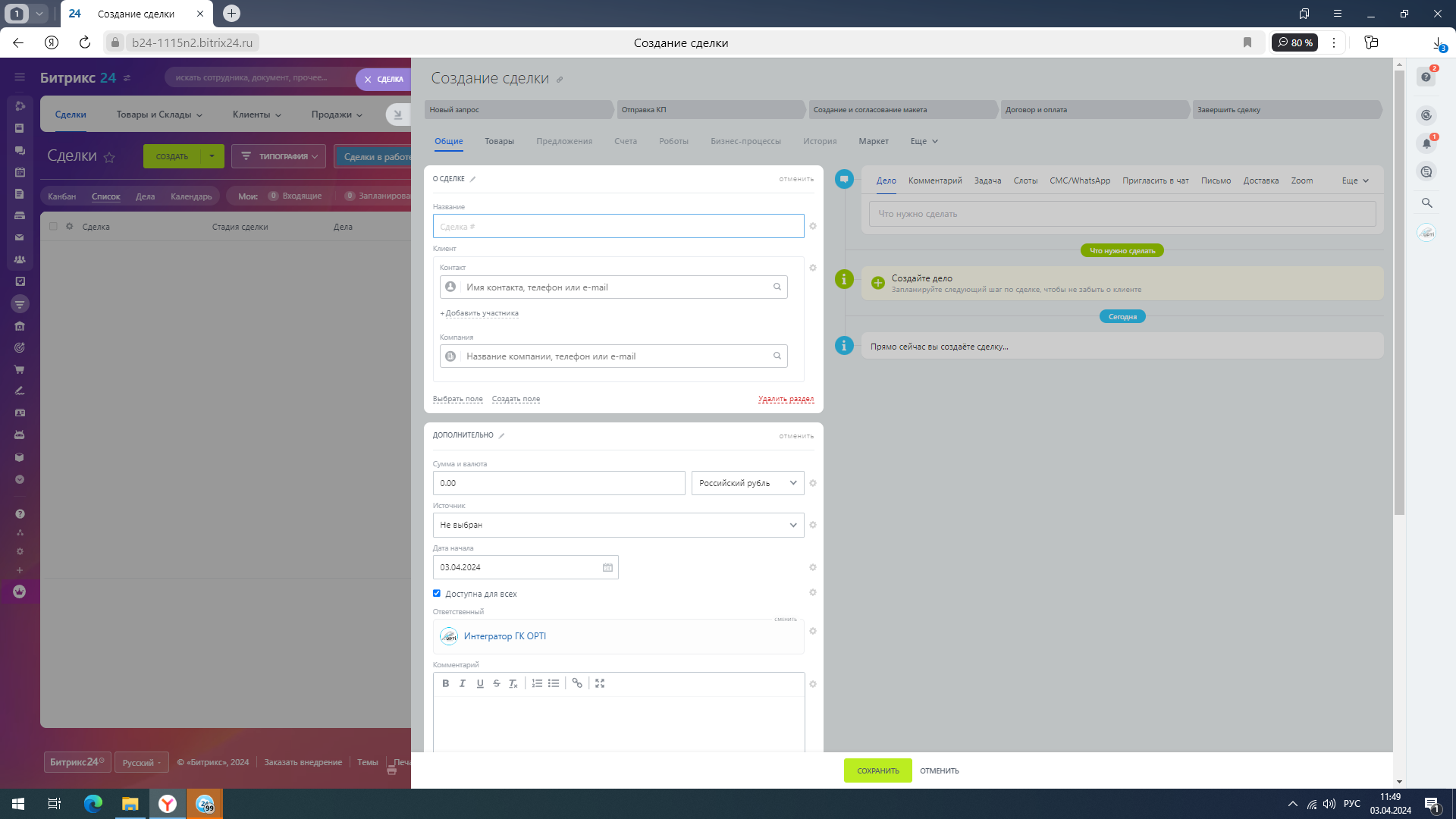Click the green 'Сохранить' button

(x=877, y=770)
